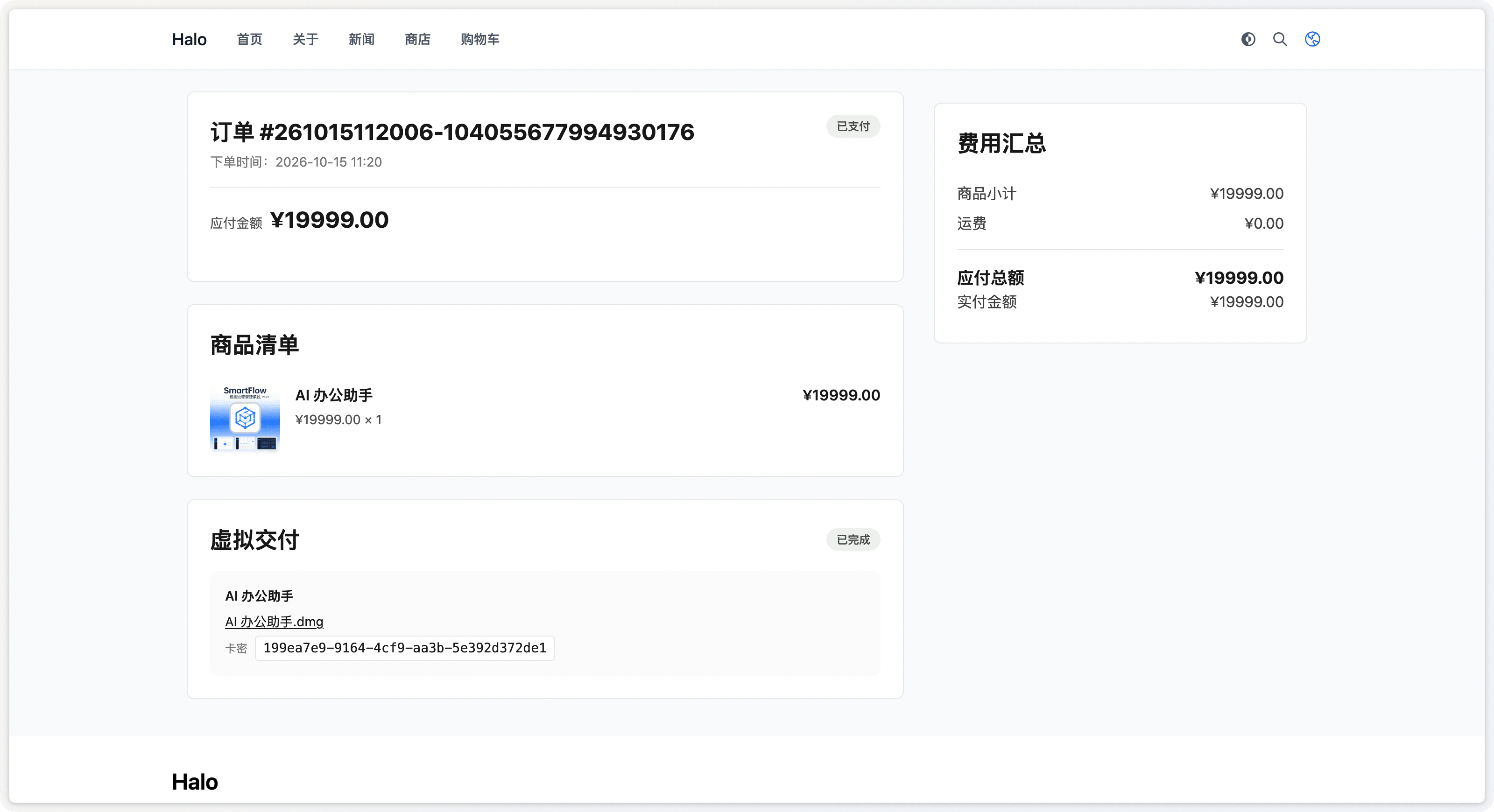1494x812 pixels.
Task: Select the 卡密 license key field
Action: tap(405, 648)
